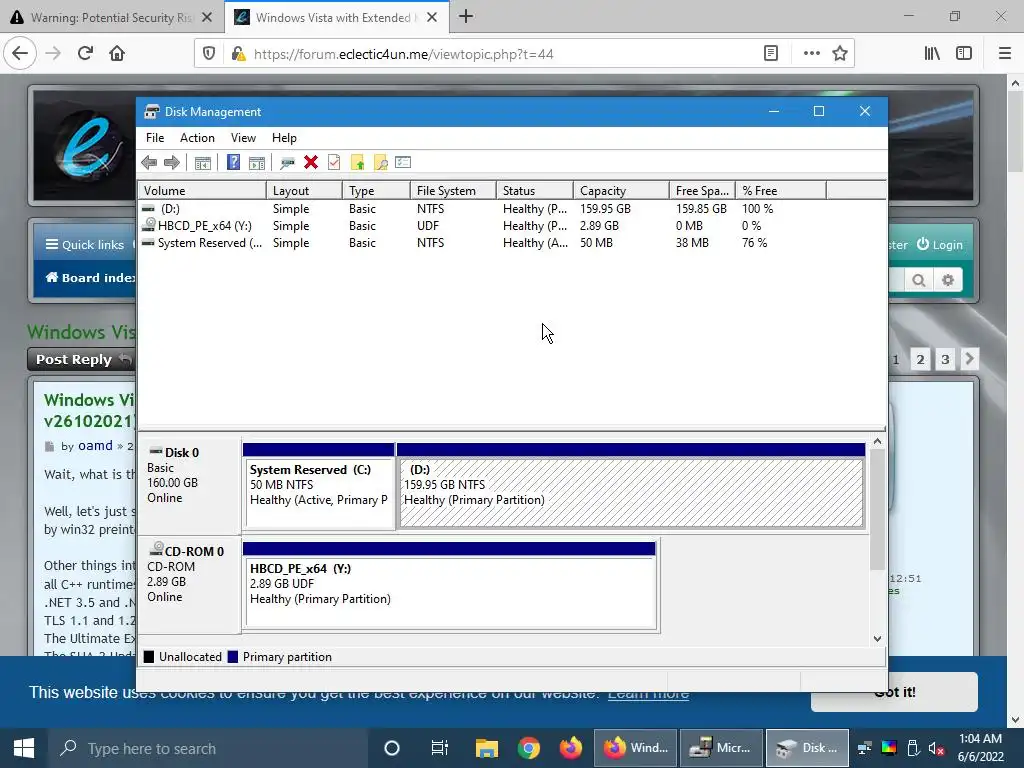This screenshot has width=1024, height=768.
Task: Open the Action menu in Disk Management
Action: pos(197,138)
